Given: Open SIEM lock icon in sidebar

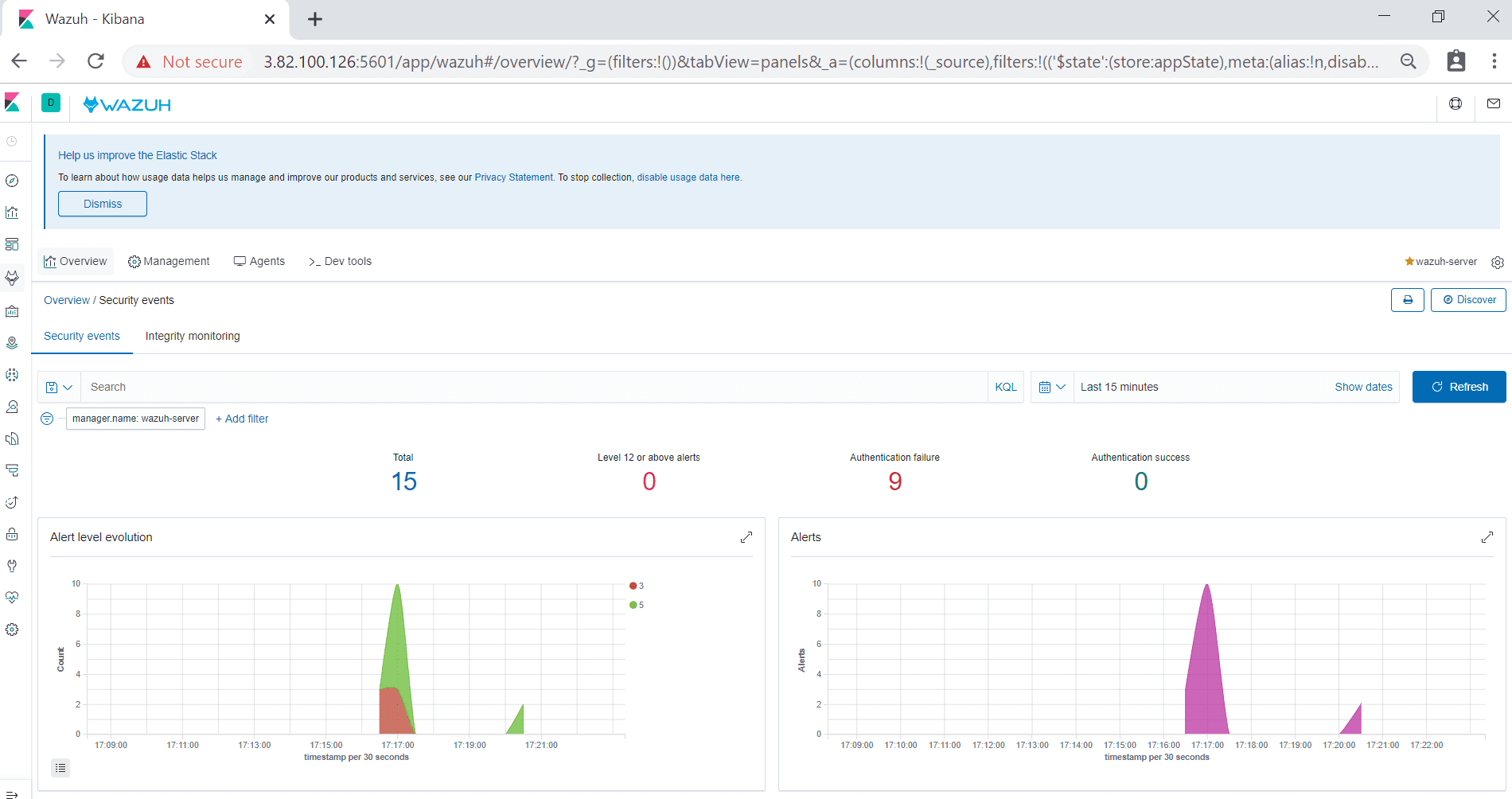Looking at the screenshot, I should pos(12,534).
